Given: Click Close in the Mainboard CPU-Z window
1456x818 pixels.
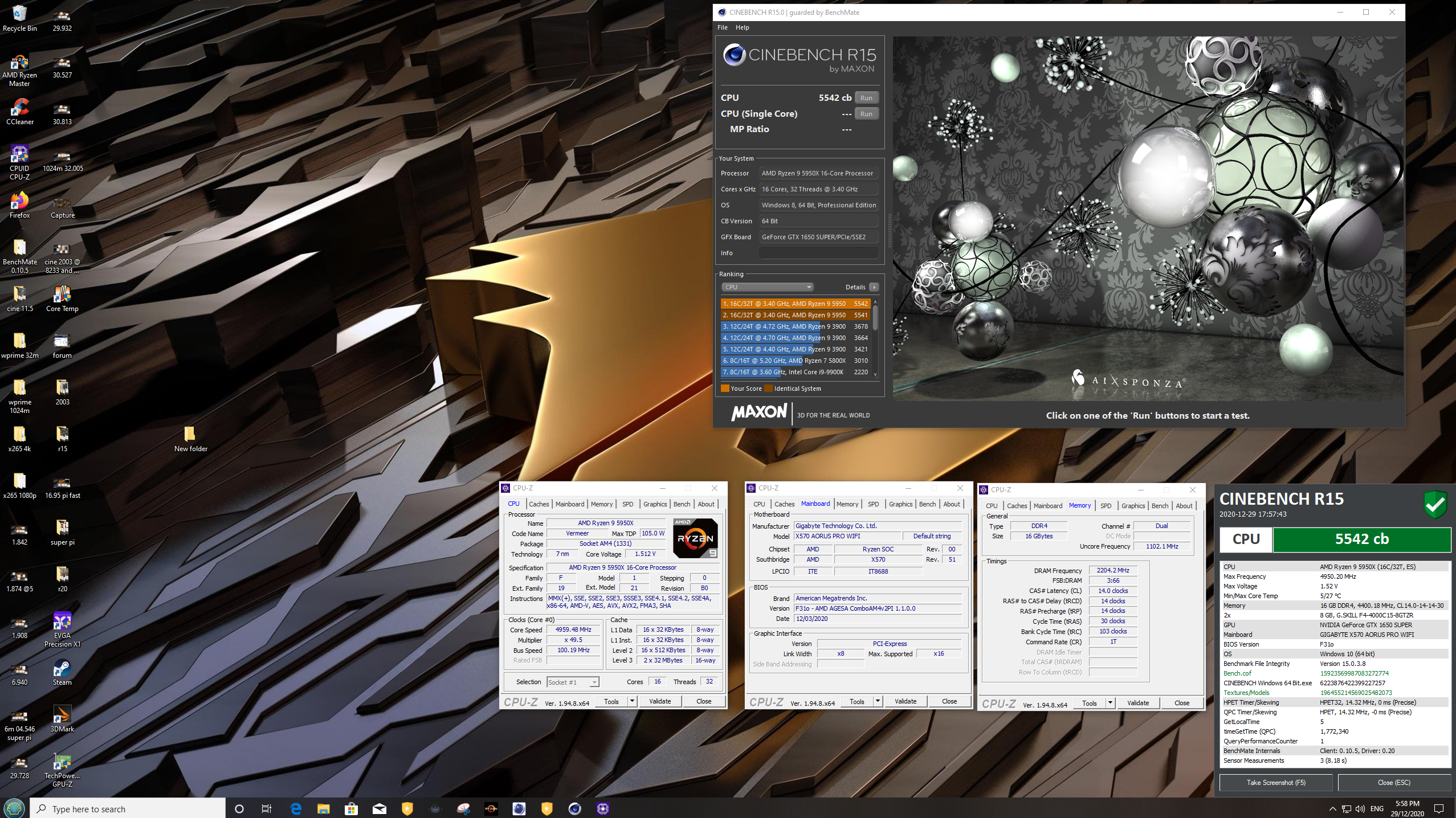Looking at the screenshot, I should point(949,701).
